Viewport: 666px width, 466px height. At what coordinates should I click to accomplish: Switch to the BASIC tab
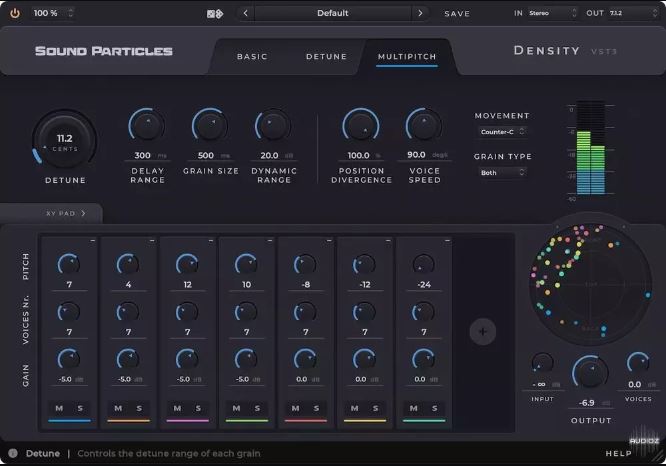(x=252, y=56)
